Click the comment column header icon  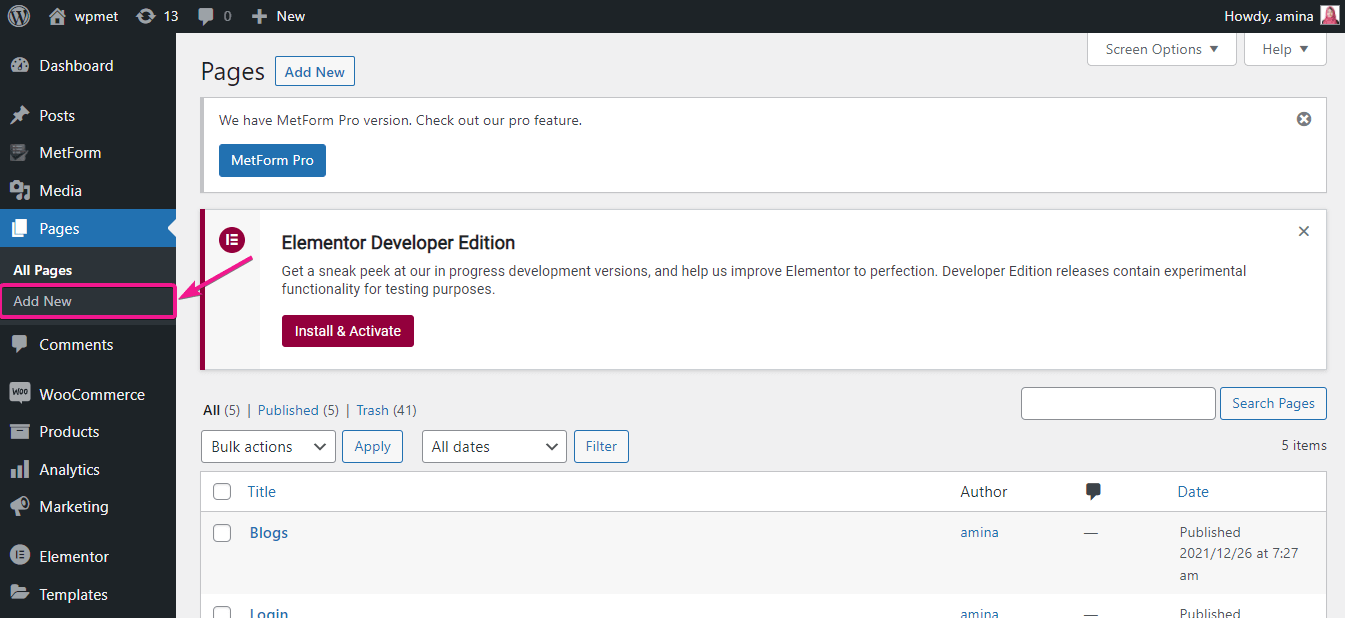(1093, 491)
